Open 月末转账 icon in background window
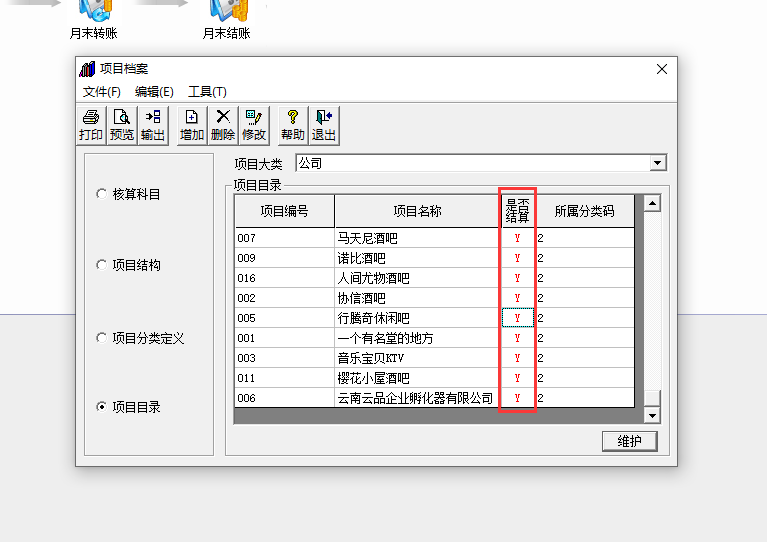The height and width of the screenshot is (542, 767). 93,20
